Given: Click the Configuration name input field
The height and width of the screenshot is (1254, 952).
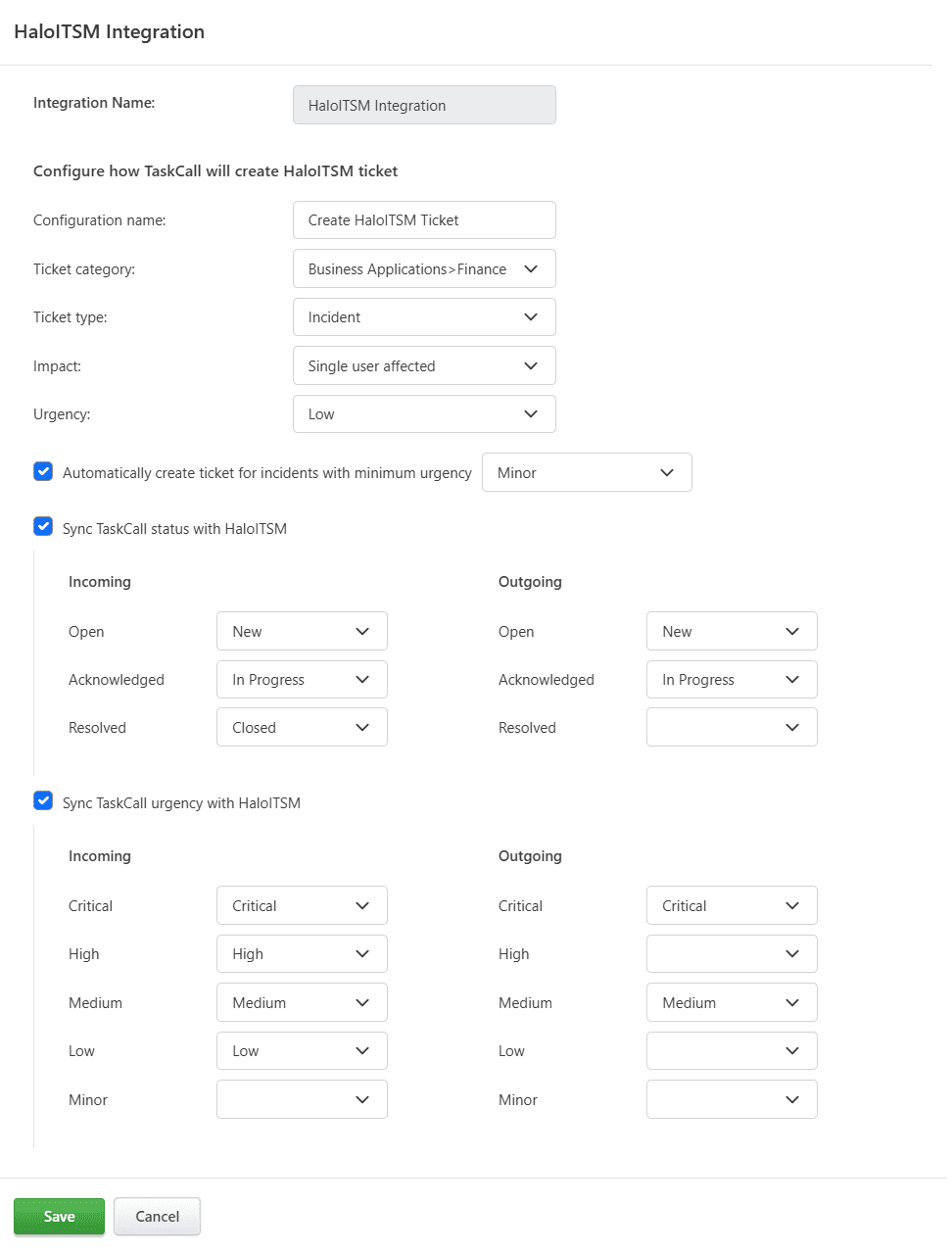Looking at the screenshot, I should (x=423, y=219).
